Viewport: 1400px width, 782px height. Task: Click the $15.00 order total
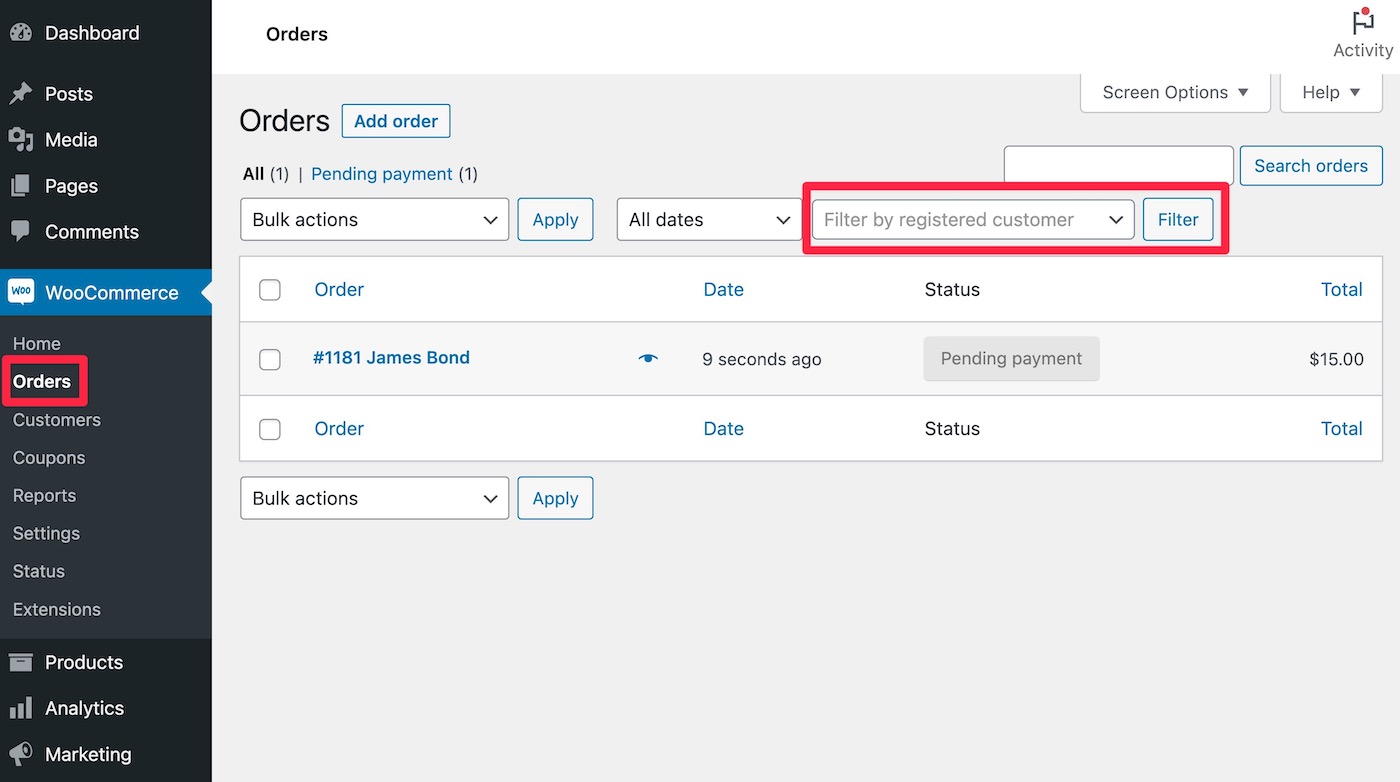click(x=1336, y=359)
